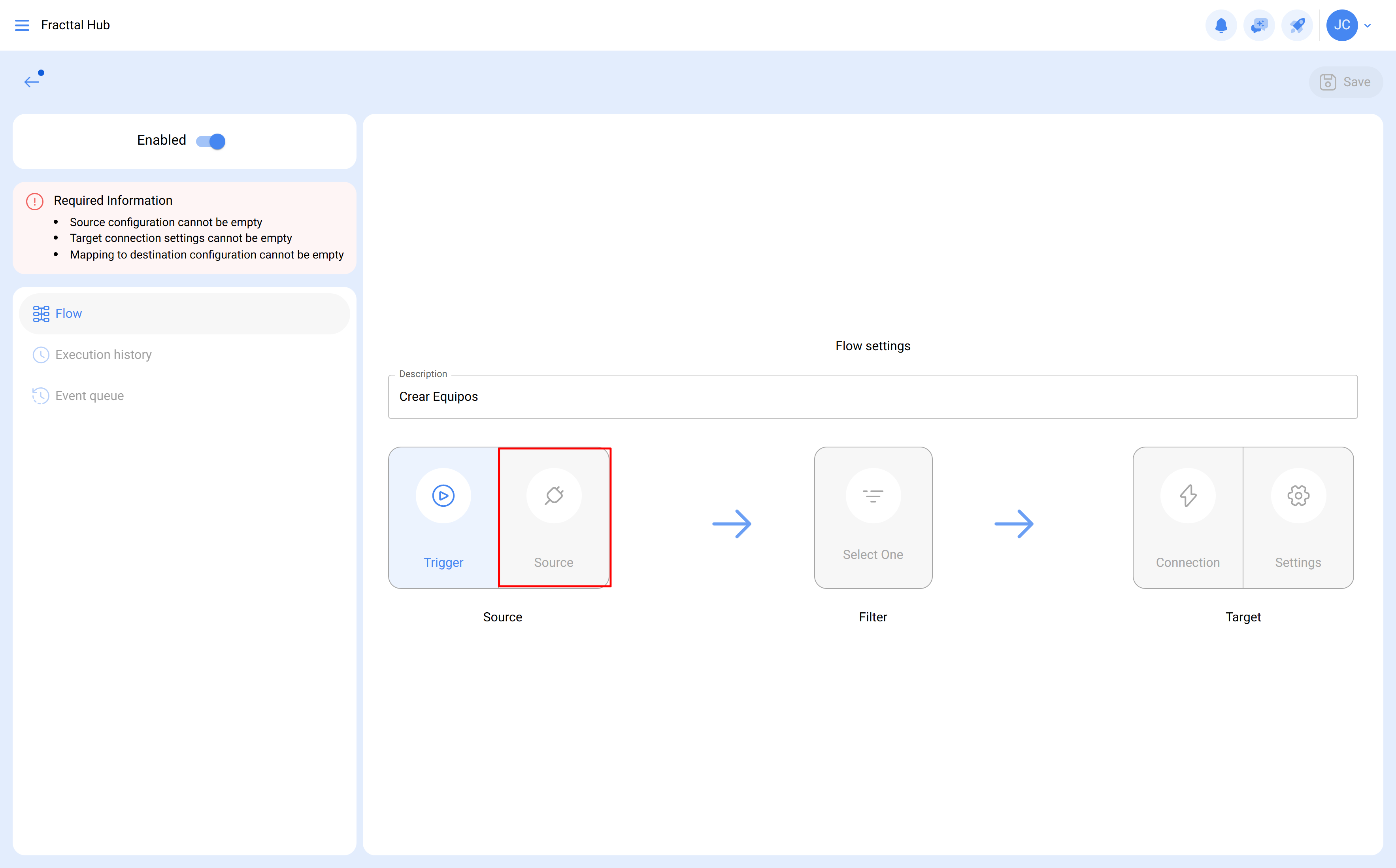Disable the Enabled toggle switch
The image size is (1396, 868).
click(211, 141)
